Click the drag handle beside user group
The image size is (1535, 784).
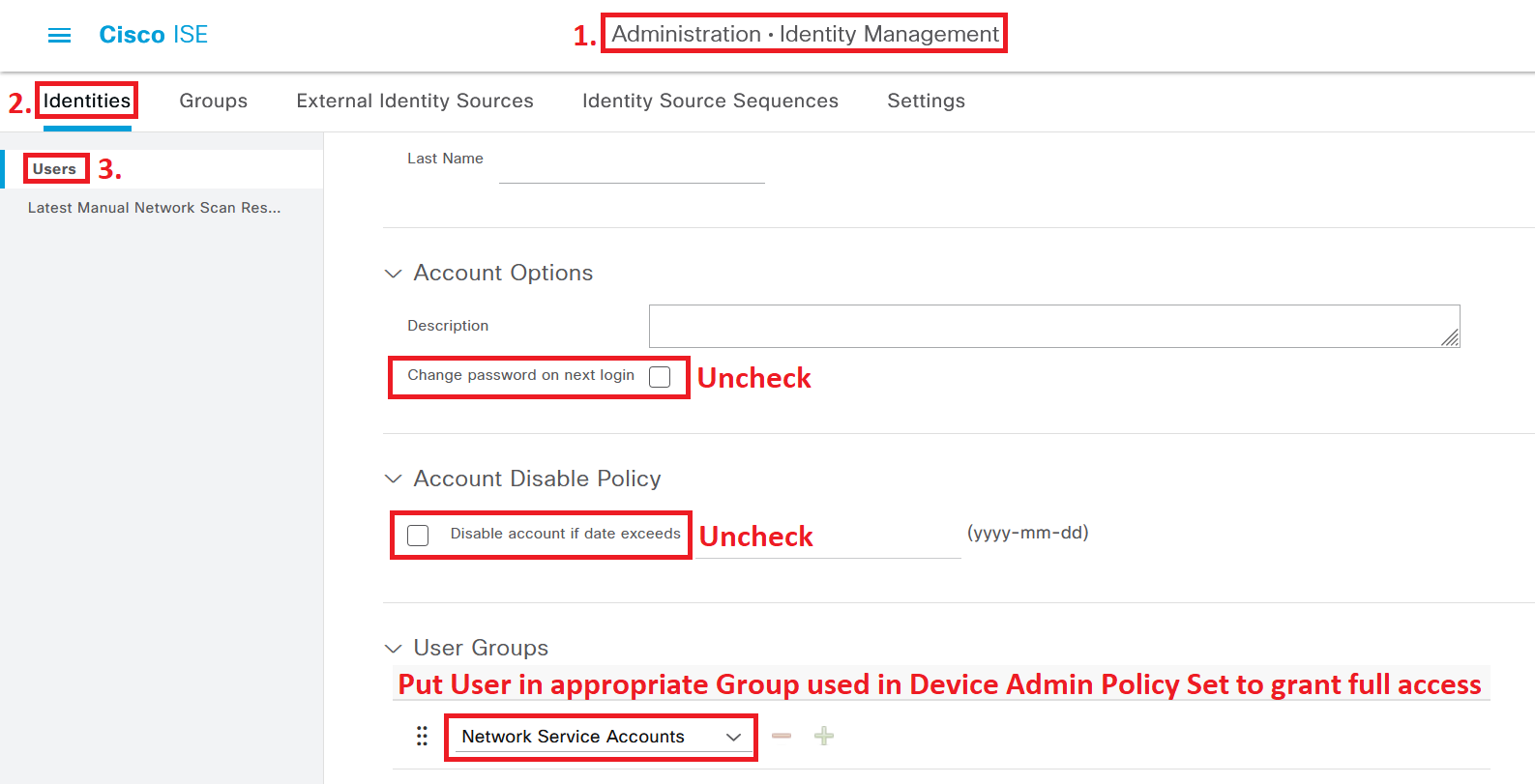tap(422, 737)
